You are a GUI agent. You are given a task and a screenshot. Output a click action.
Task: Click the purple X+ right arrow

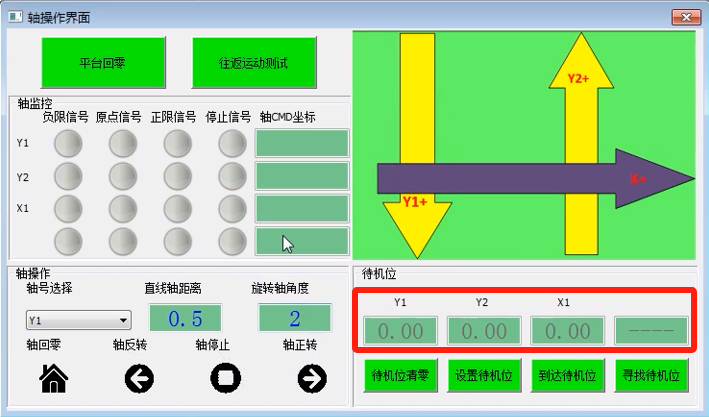[x=530, y=179]
